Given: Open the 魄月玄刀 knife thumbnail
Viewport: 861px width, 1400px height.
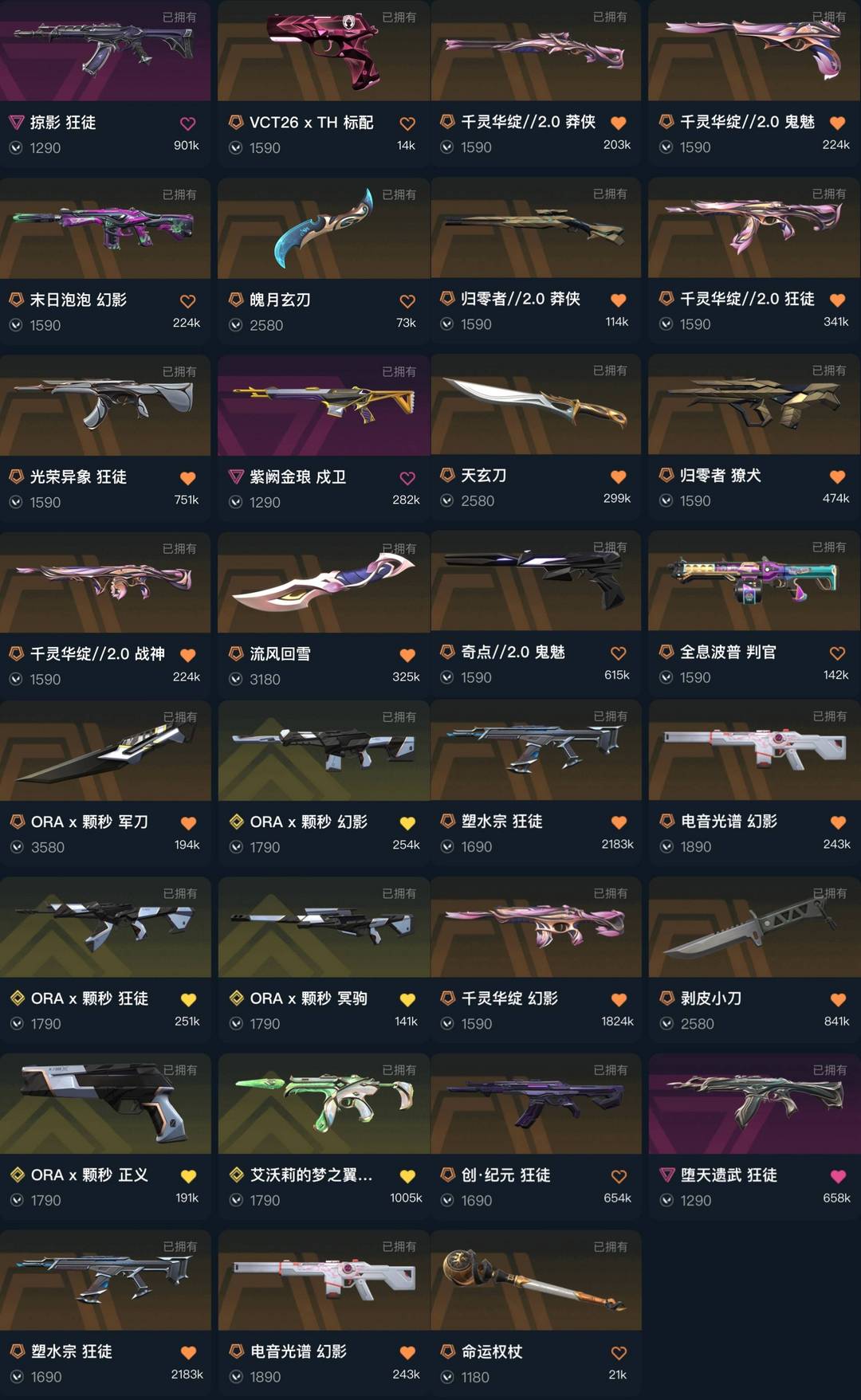Looking at the screenshot, I should [x=323, y=228].
